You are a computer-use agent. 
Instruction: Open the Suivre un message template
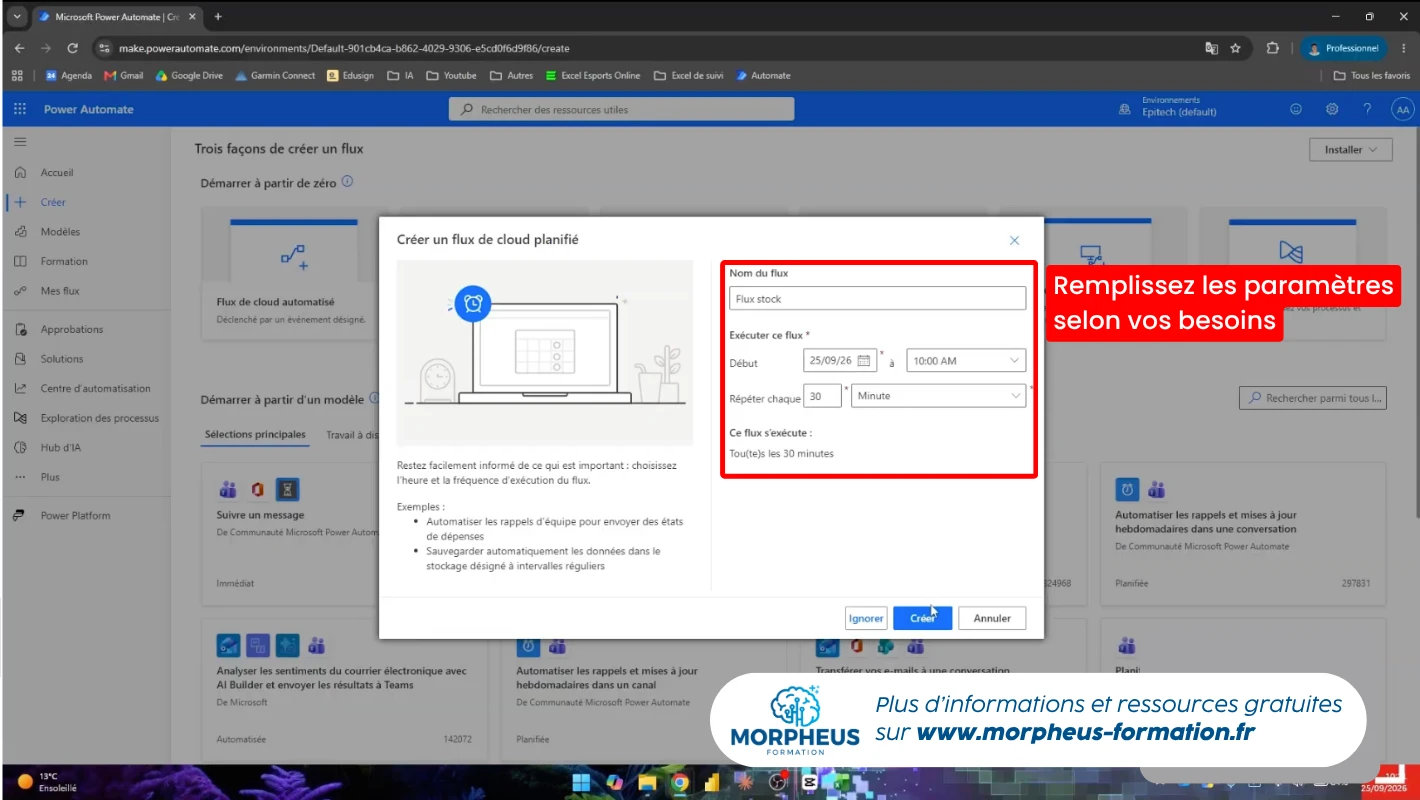(260, 515)
